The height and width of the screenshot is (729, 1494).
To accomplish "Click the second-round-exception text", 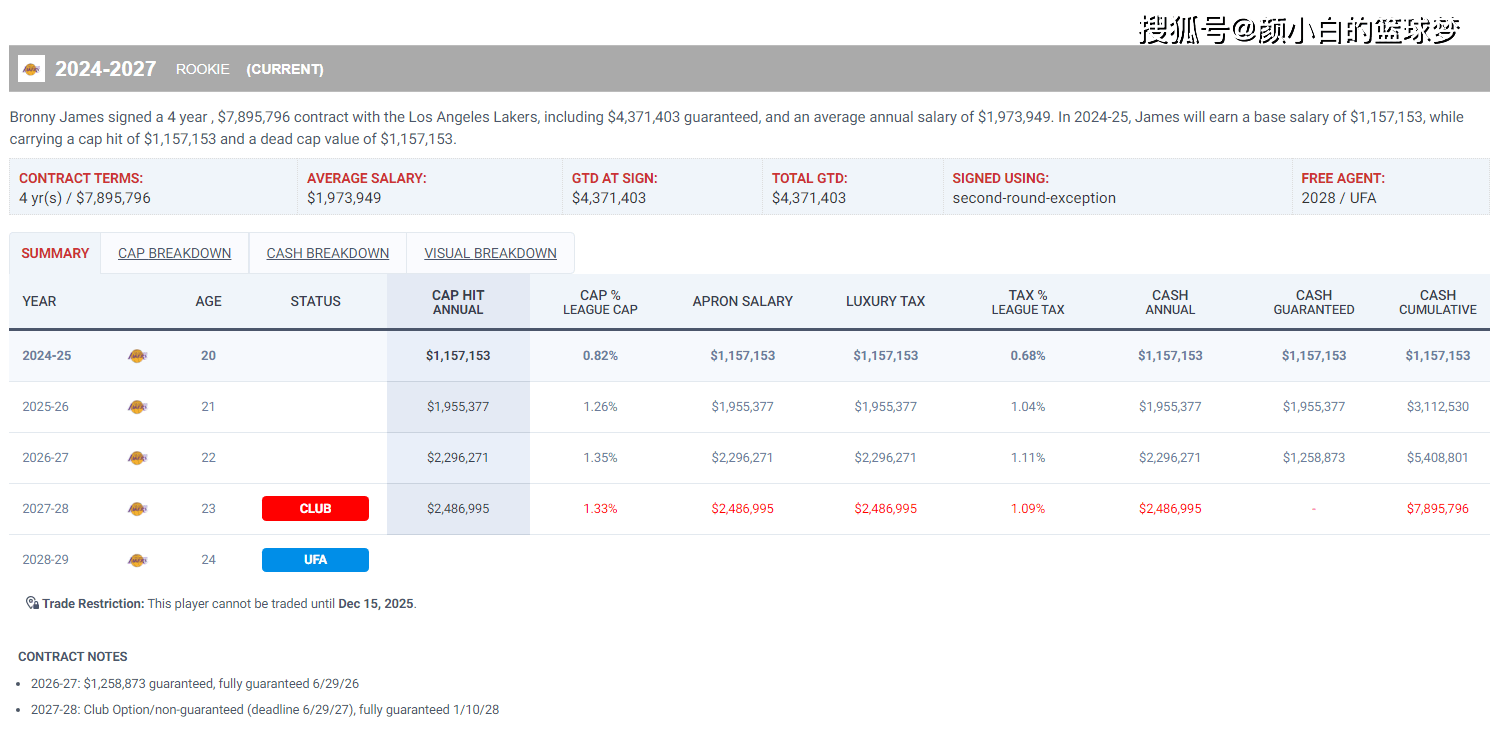I will (1034, 198).
